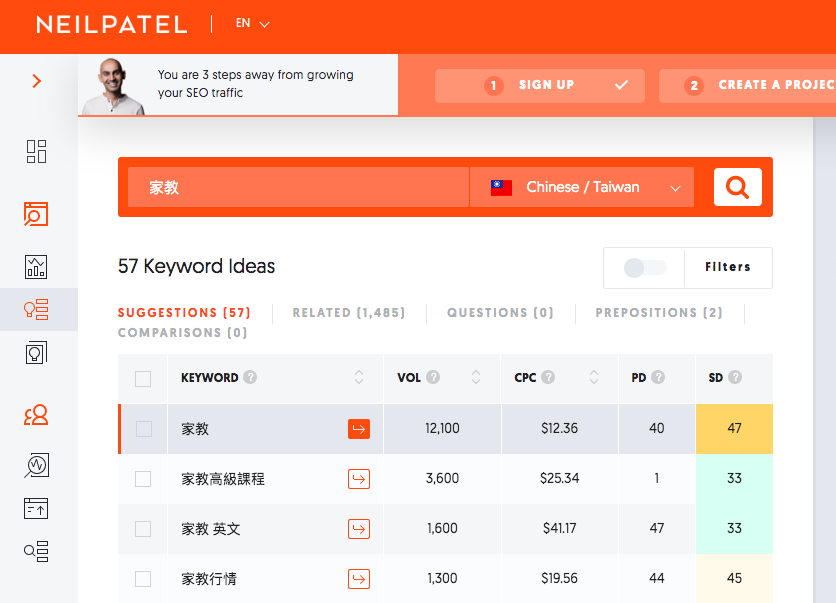Viewport: 836px width, 603px height.
Task: Click the help icon next to VOL
Action: 433,378
